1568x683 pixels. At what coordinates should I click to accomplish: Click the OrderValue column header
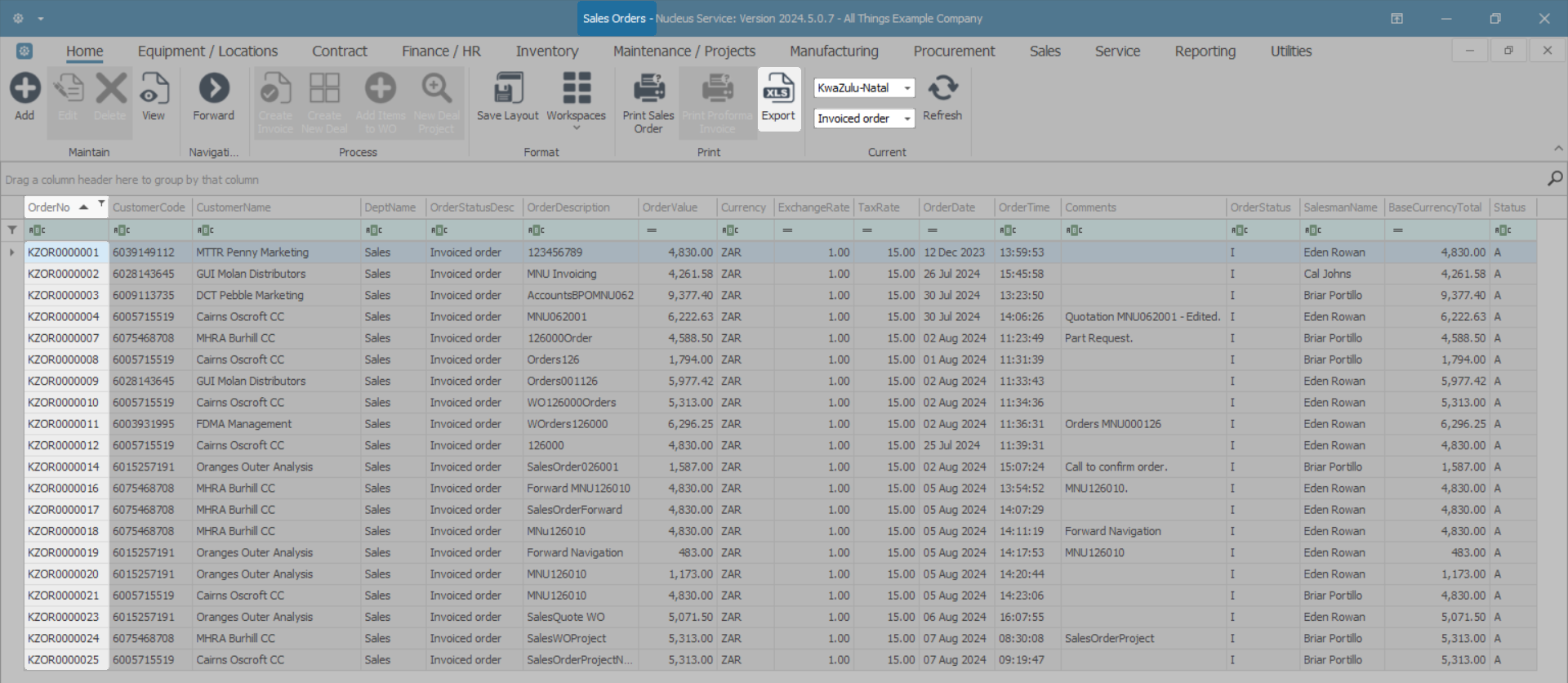click(x=670, y=208)
